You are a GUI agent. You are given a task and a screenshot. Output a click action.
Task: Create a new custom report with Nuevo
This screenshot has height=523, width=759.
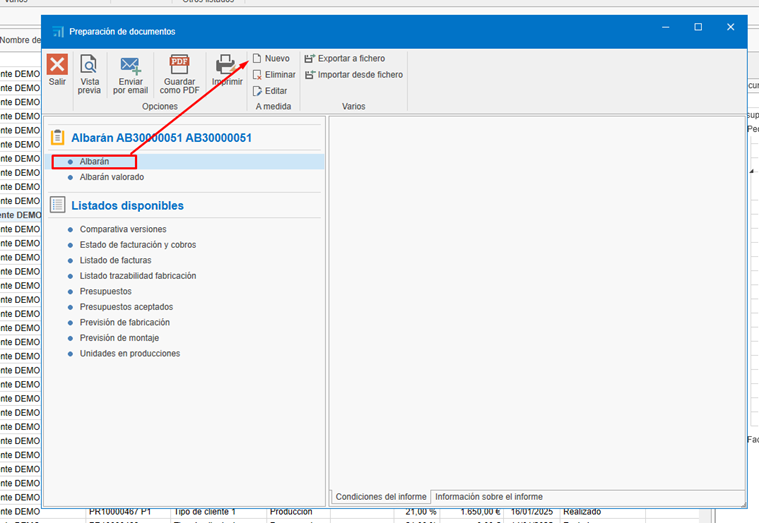(271, 58)
